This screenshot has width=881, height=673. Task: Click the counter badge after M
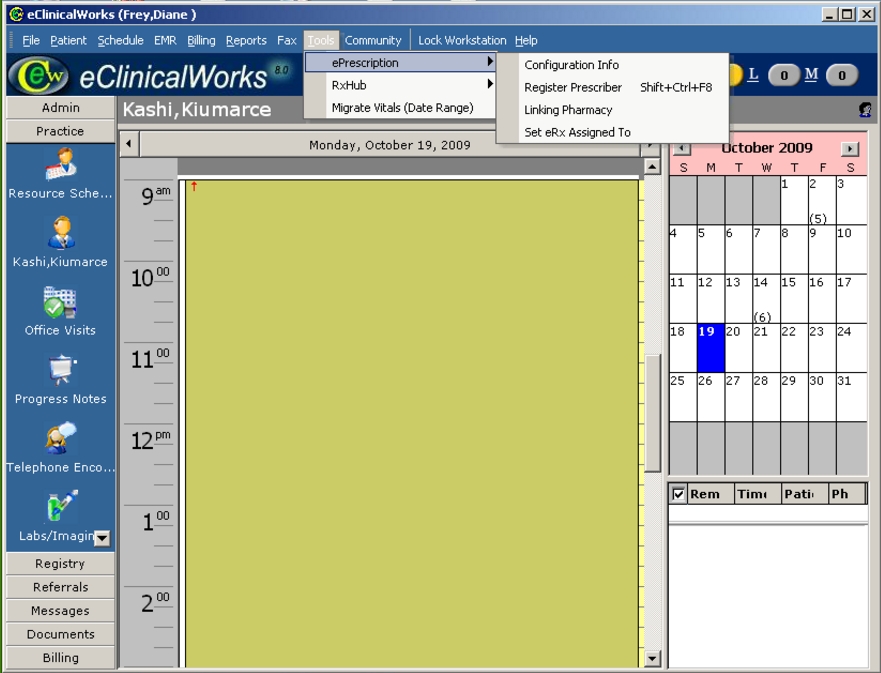coord(842,75)
